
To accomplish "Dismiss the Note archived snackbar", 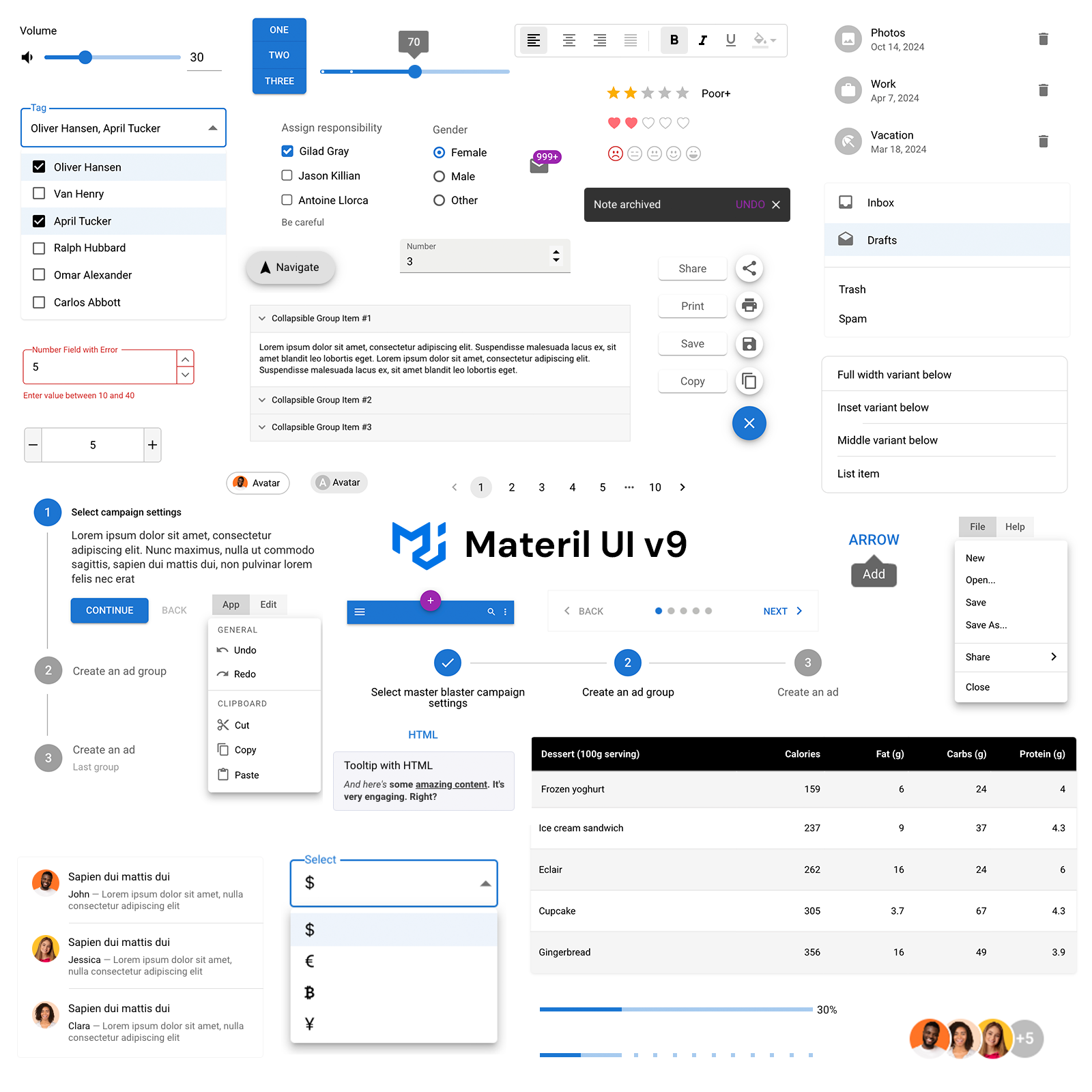I will click(x=776, y=205).
